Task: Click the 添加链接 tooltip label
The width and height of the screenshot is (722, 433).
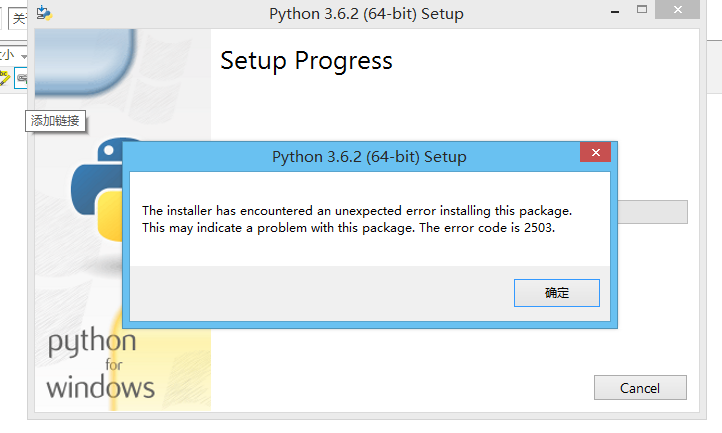Action: tap(54, 121)
